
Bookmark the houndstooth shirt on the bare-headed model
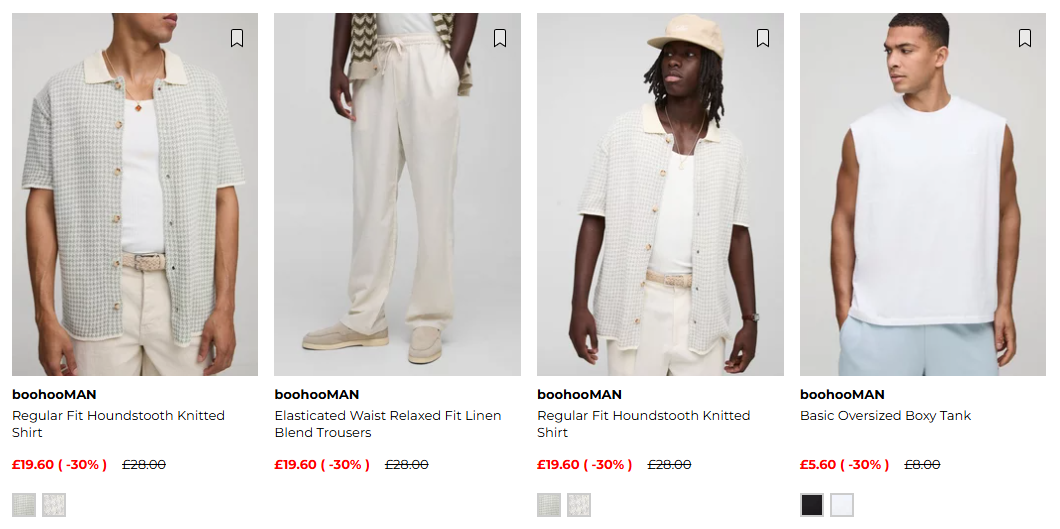coord(236,38)
